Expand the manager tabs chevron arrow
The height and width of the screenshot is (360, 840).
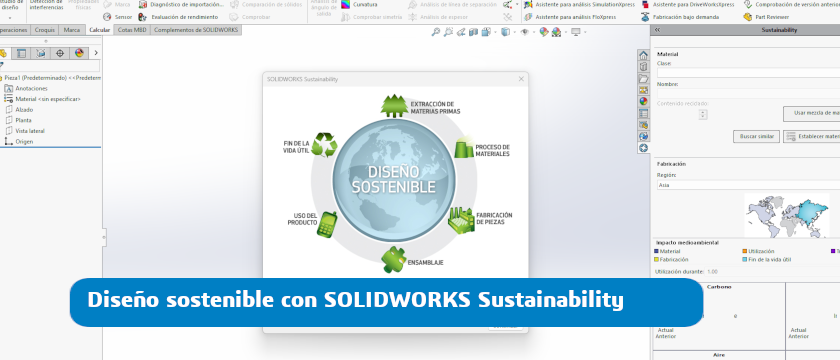click(x=96, y=53)
